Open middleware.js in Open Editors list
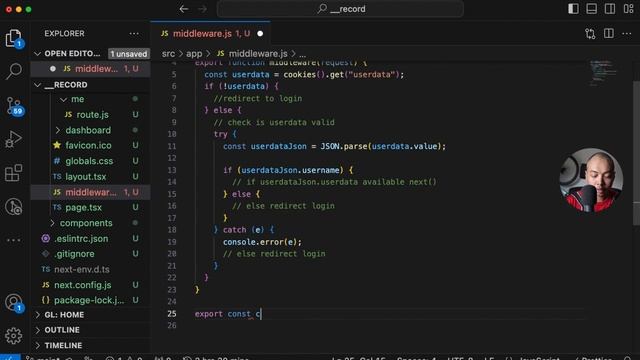The width and height of the screenshot is (640, 360). [x=91, y=69]
